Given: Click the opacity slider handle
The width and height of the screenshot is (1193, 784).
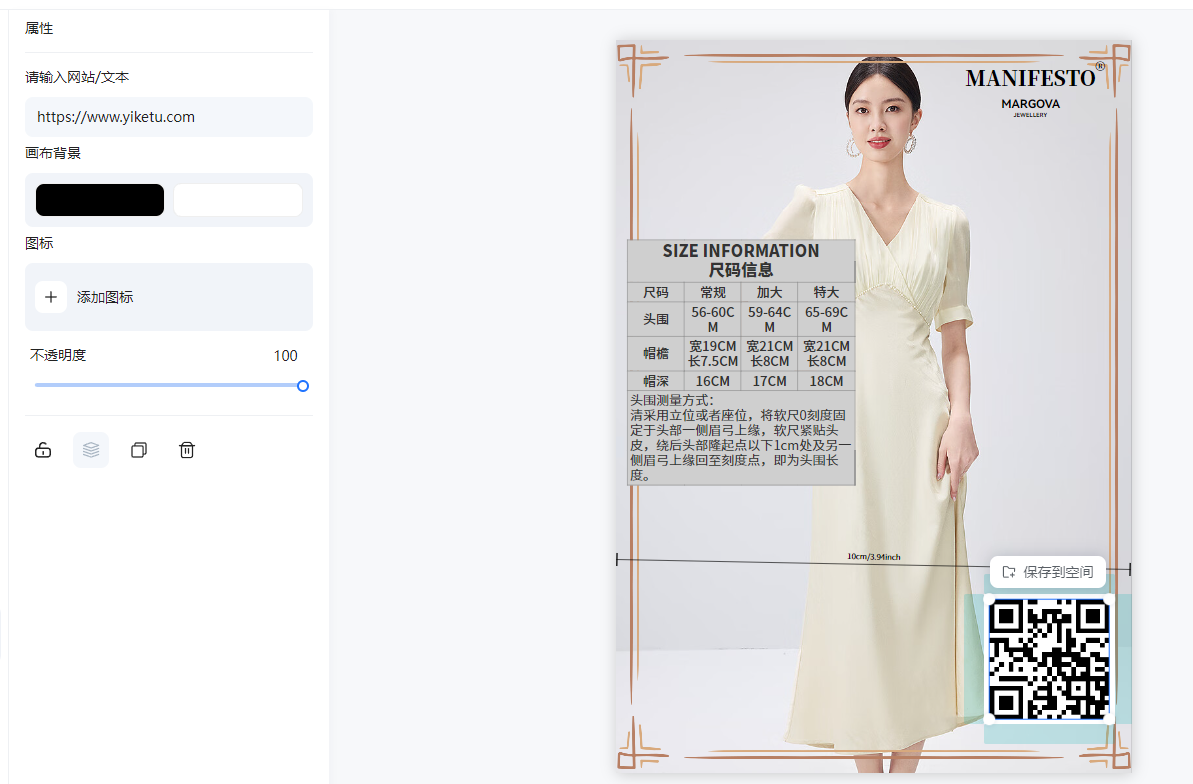Looking at the screenshot, I should (x=303, y=386).
